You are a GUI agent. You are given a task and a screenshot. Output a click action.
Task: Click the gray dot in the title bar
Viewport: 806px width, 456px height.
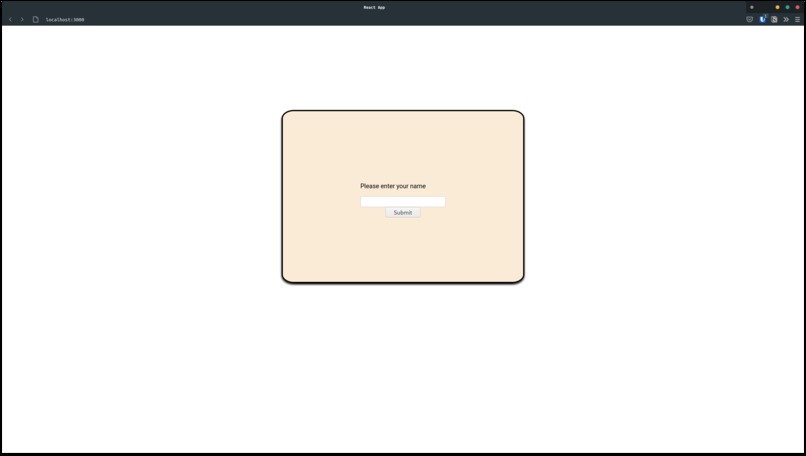pyautogui.click(x=752, y=7)
